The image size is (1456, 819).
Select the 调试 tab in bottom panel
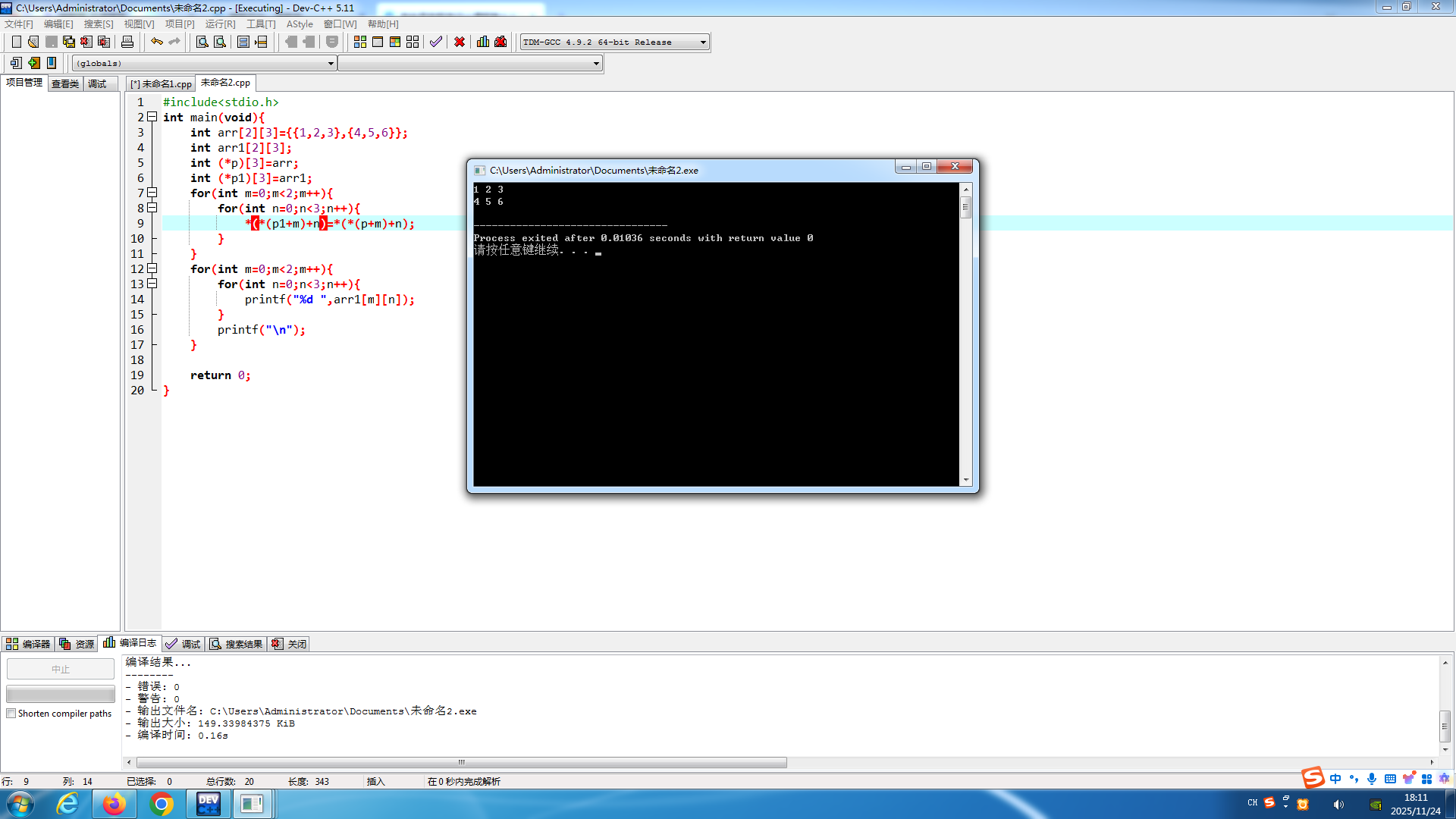coord(183,644)
